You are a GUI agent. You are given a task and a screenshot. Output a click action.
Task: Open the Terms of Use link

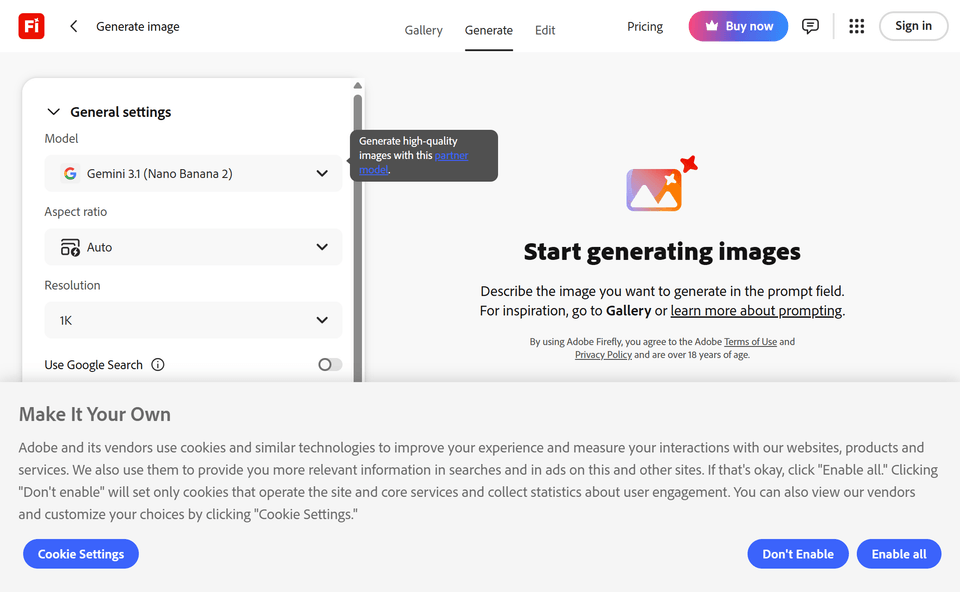pos(750,342)
